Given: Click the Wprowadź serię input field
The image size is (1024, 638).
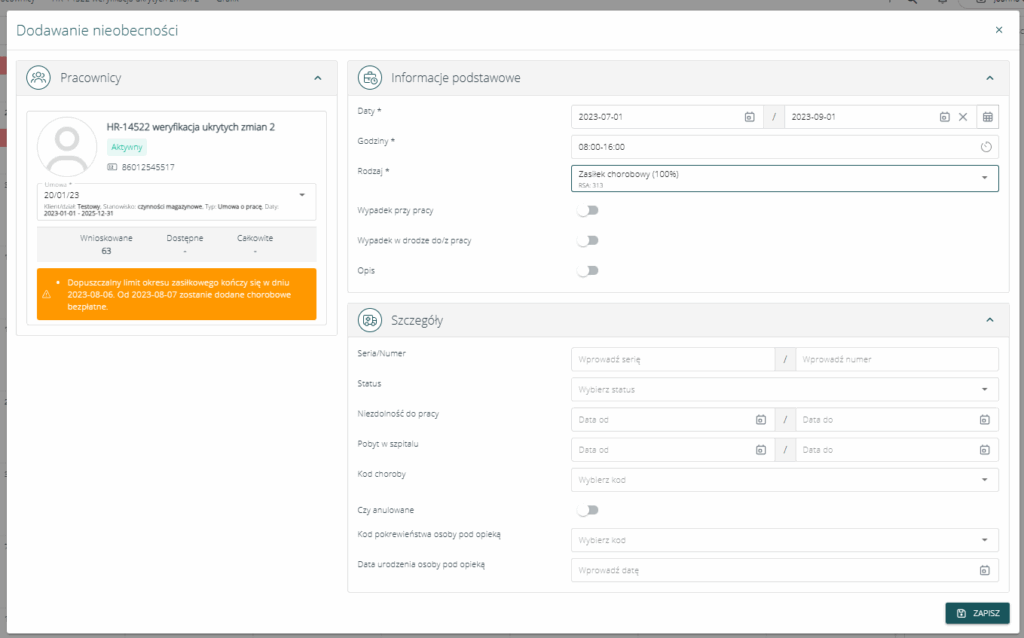Looking at the screenshot, I should click(x=672, y=359).
